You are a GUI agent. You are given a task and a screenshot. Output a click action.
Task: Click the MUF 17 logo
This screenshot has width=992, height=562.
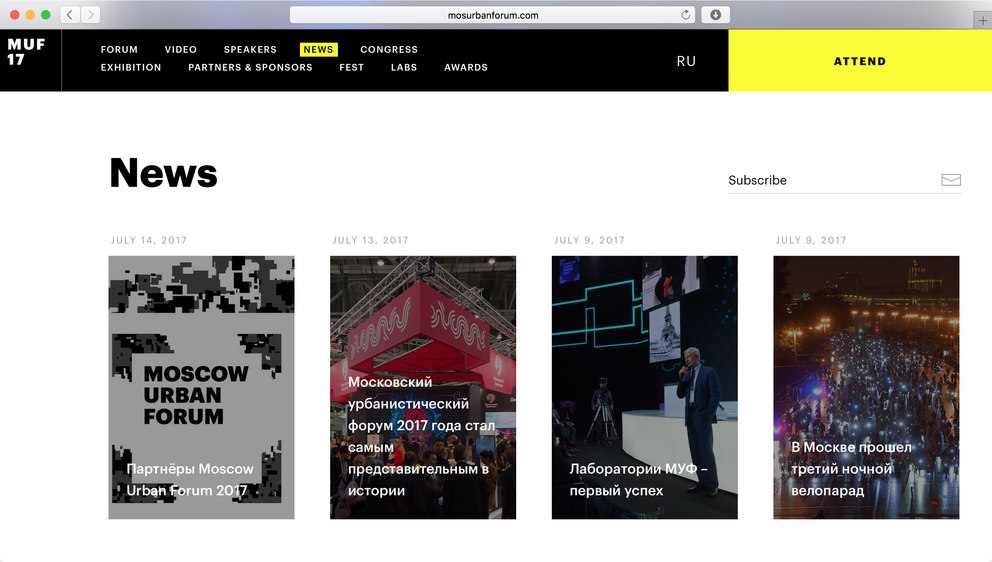click(26, 52)
